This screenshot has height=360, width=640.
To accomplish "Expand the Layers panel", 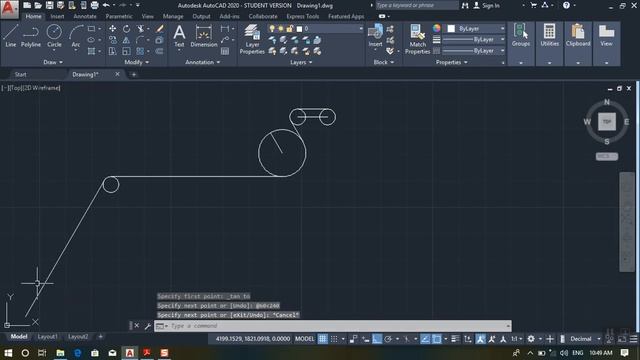I will tap(301, 62).
